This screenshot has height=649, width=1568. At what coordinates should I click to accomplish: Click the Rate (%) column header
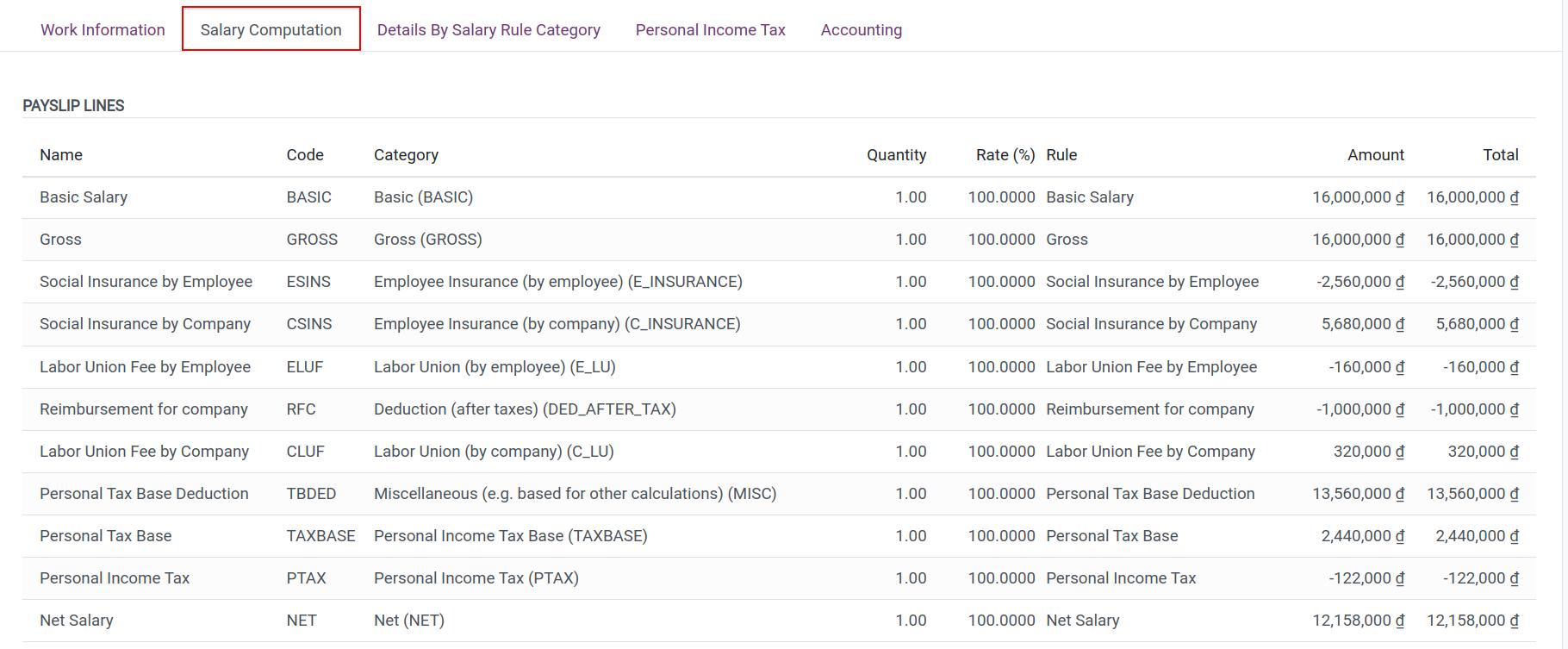point(1005,155)
